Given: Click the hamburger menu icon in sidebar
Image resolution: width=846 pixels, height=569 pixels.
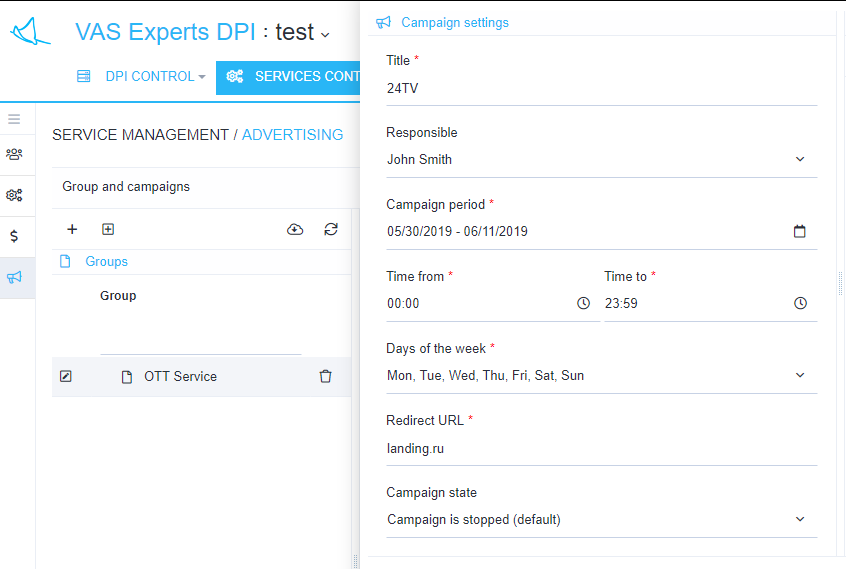Looking at the screenshot, I should pyautogui.click(x=14, y=119).
